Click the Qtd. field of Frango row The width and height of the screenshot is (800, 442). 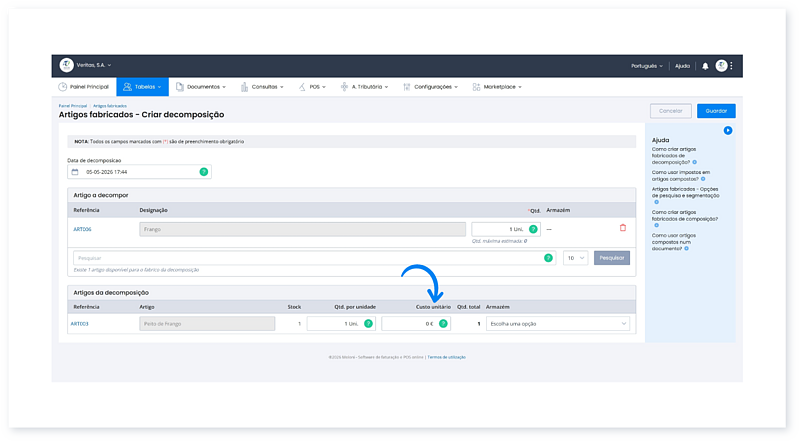[x=506, y=229]
